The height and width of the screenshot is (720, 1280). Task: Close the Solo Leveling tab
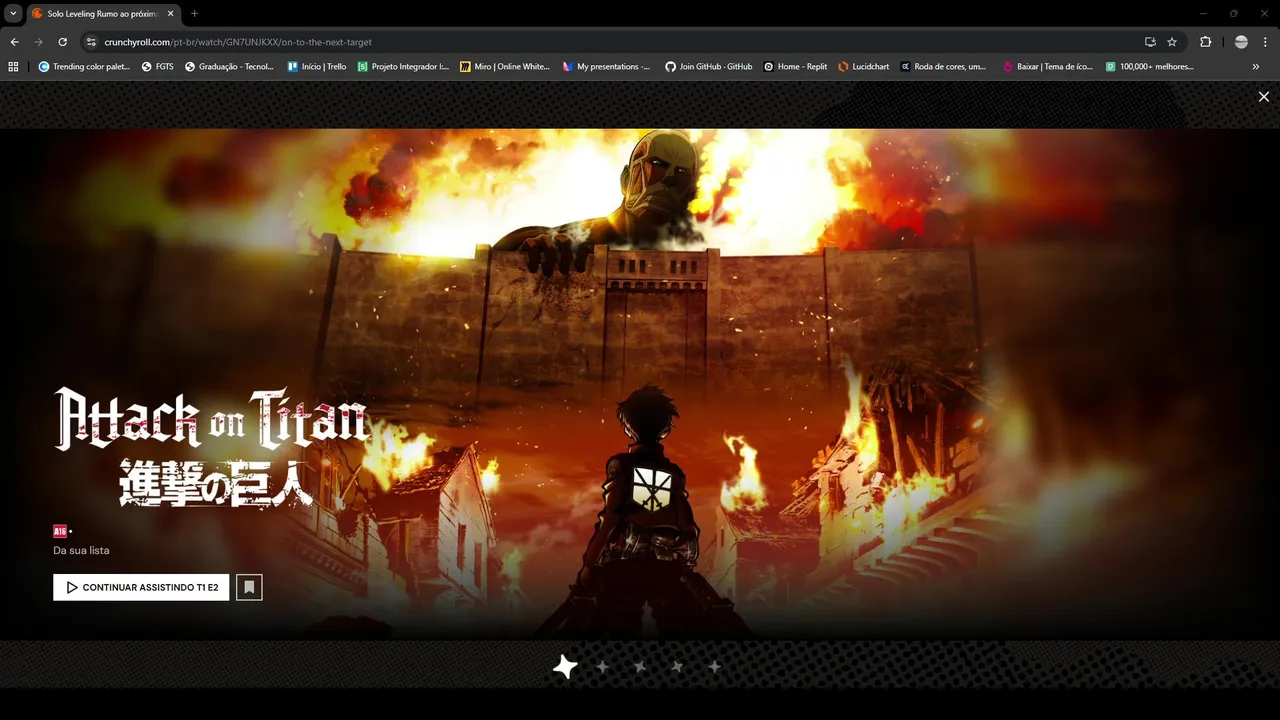pos(169,13)
